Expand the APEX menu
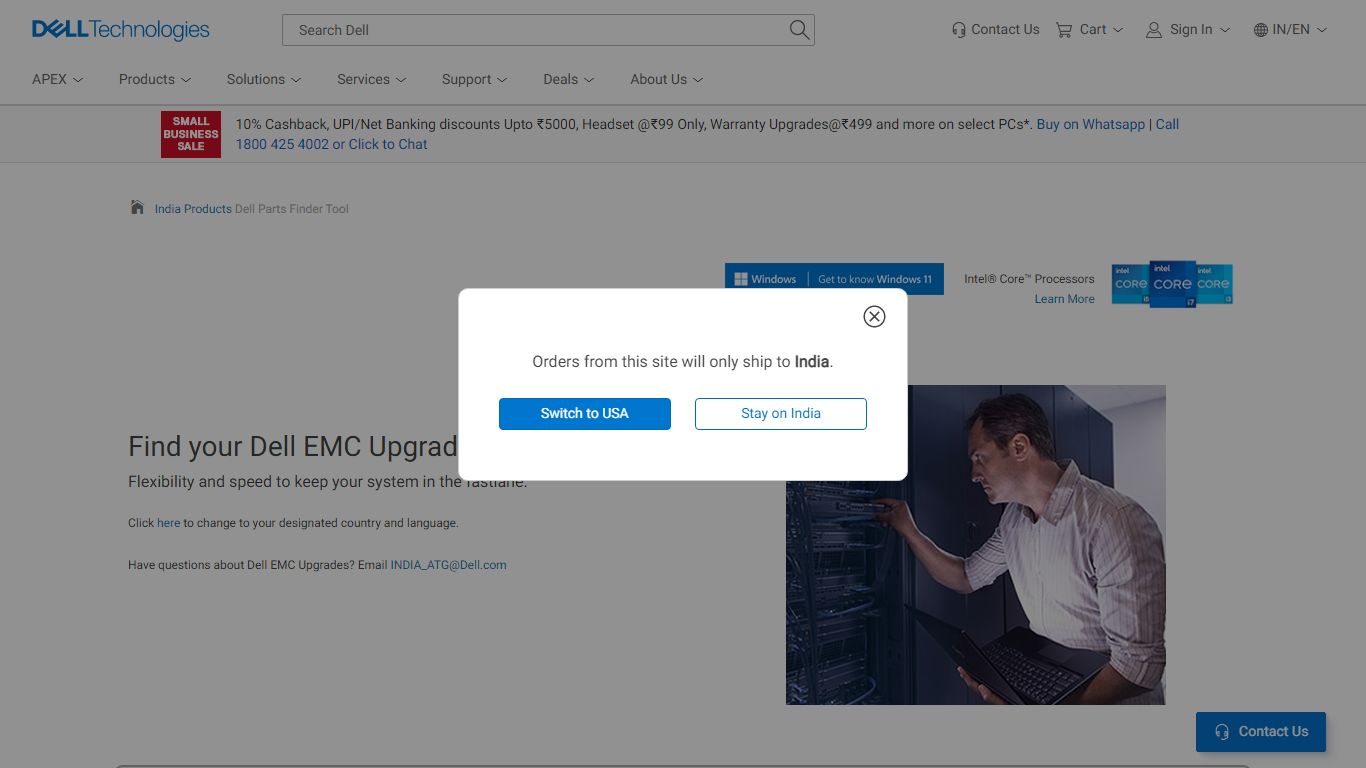The image size is (1366, 768). click(x=57, y=79)
